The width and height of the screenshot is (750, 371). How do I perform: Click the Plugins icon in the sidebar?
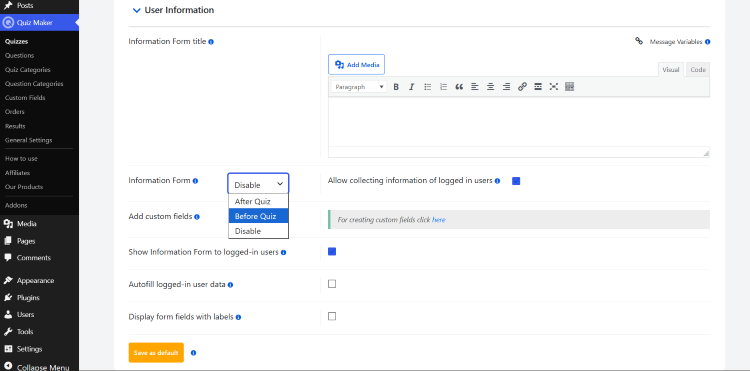(x=8, y=298)
